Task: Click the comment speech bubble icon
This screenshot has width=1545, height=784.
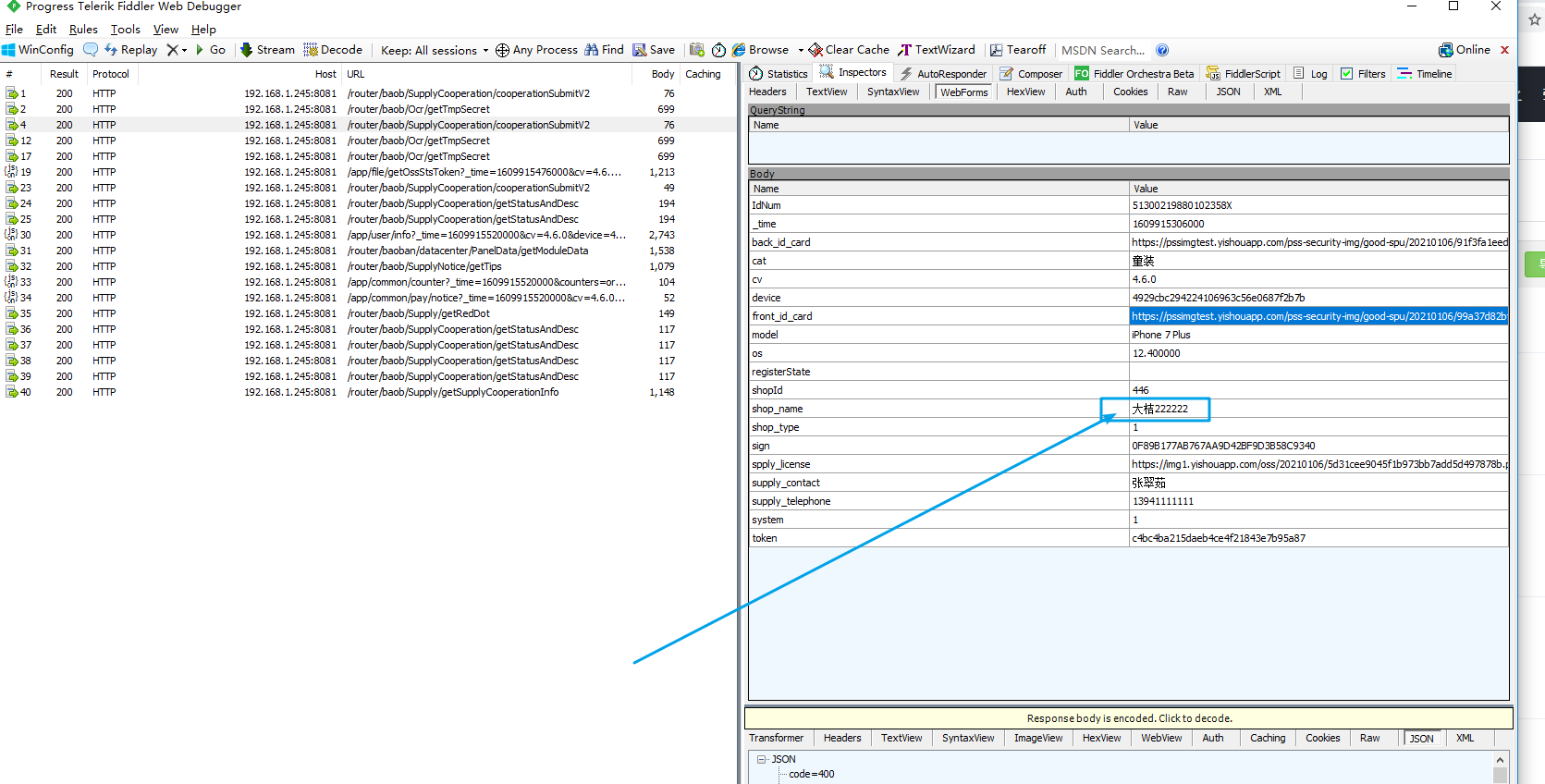Action: pyautogui.click(x=91, y=50)
